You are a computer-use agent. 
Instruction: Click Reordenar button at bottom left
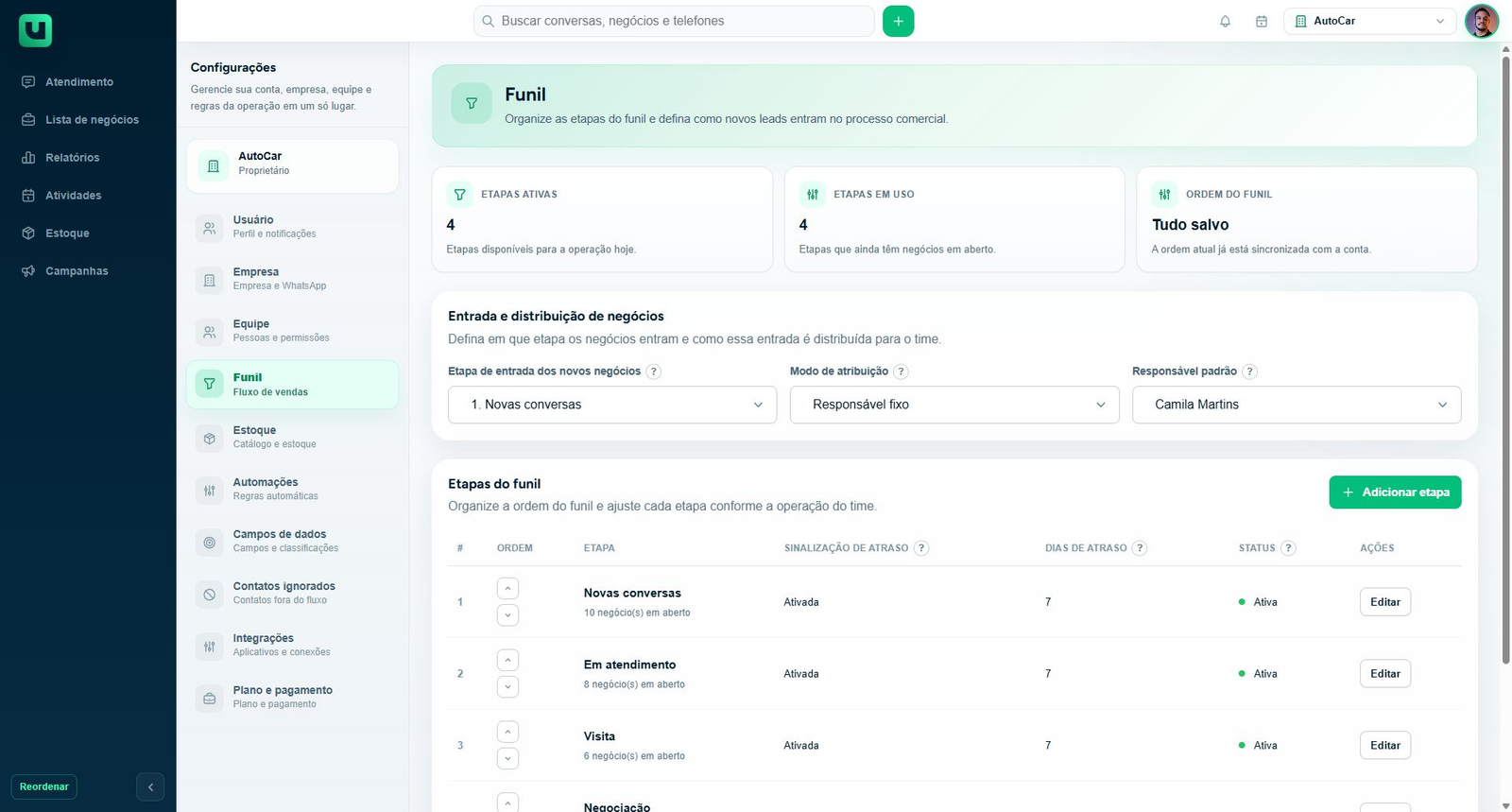[x=44, y=786]
